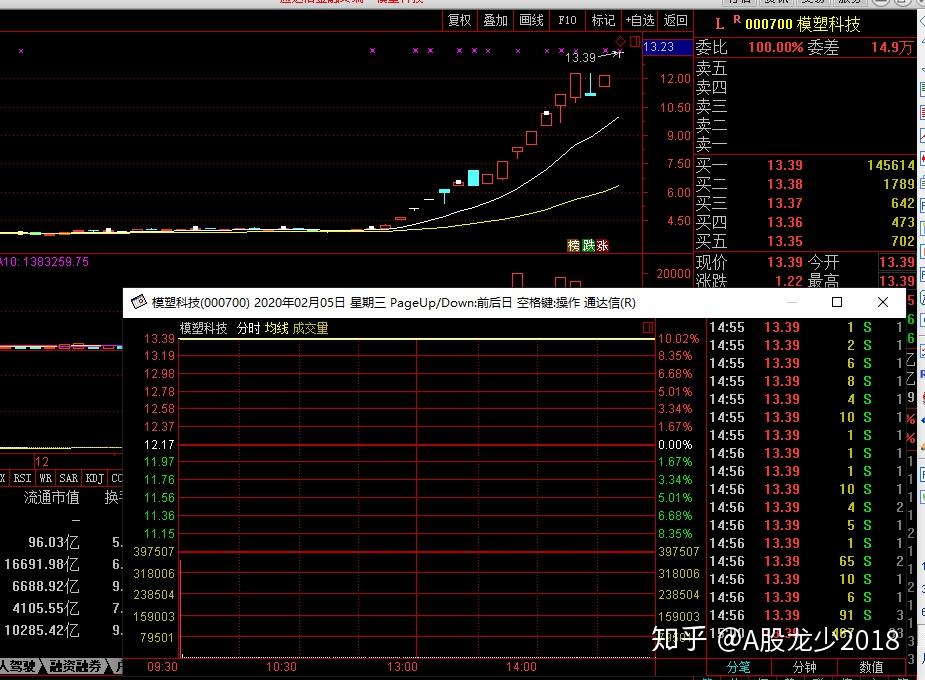This screenshot has height=680, width=925.
Task: Click the 分时 label in intraday chart
Action: pyautogui.click(x=248, y=328)
